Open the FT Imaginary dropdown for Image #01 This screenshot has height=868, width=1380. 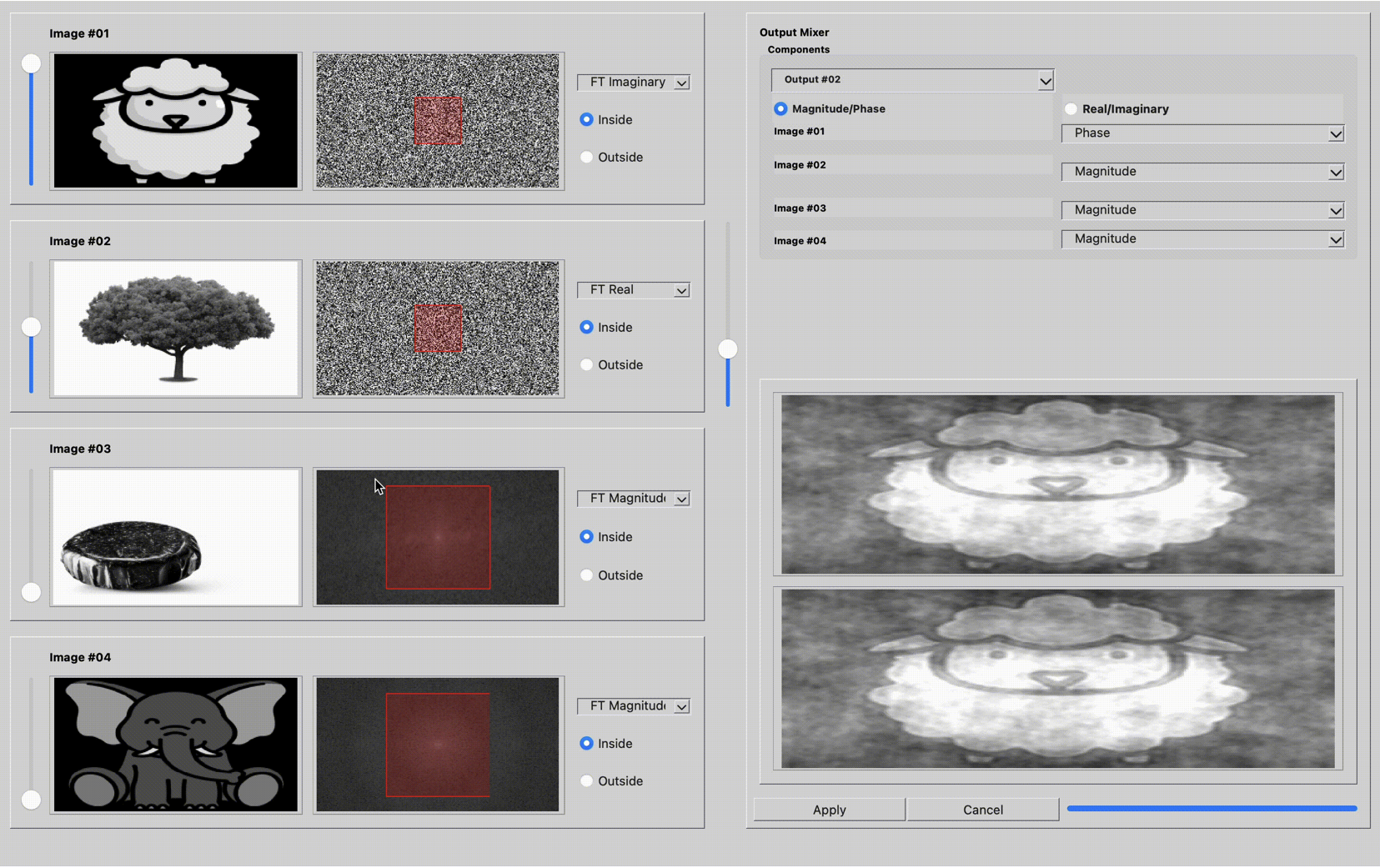pos(633,82)
